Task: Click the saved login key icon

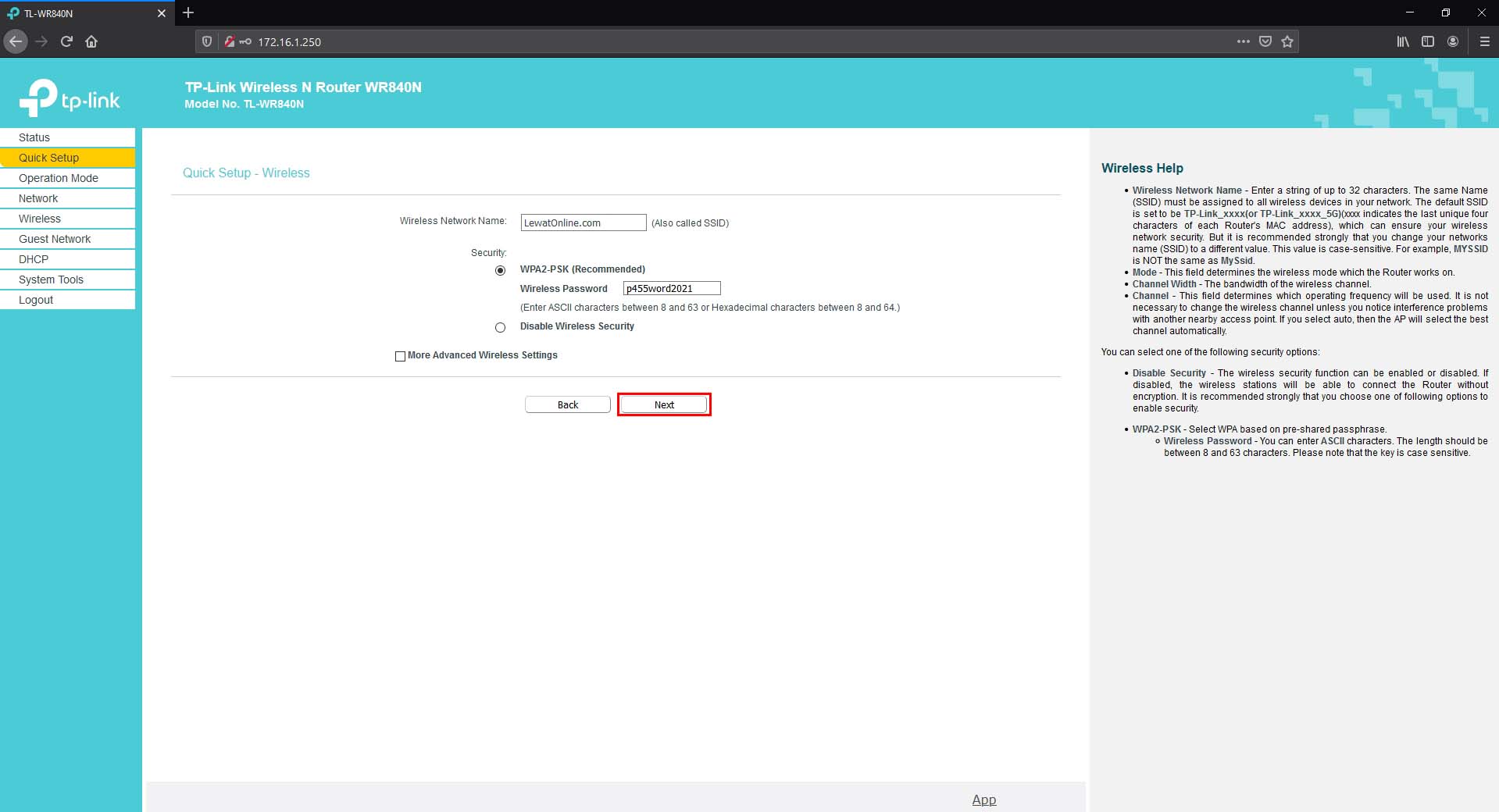Action: pos(245,41)
